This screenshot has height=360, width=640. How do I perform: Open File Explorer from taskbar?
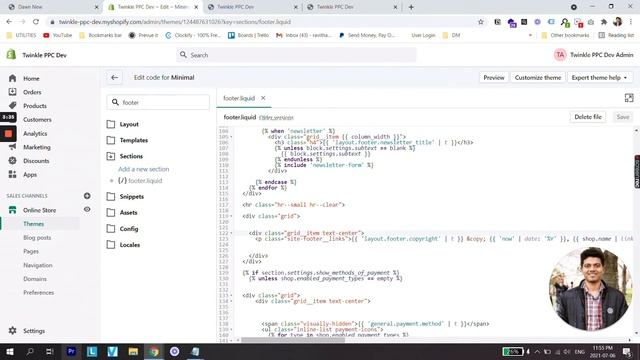point(133,351)
